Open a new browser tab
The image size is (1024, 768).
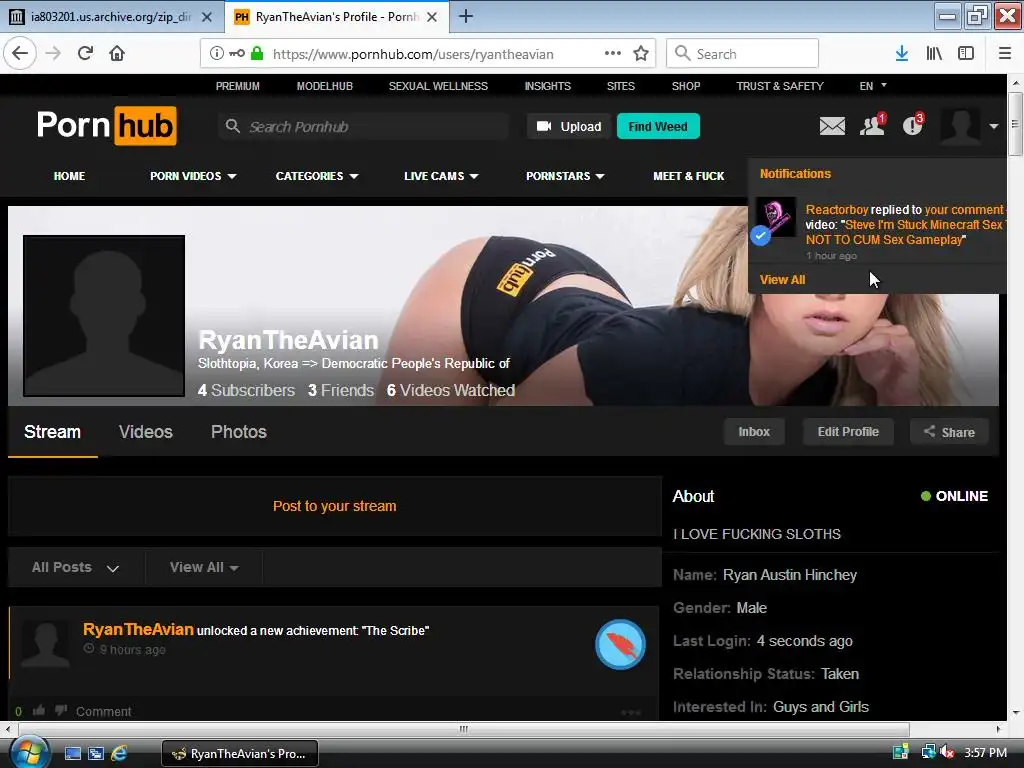tap(466, 16)
